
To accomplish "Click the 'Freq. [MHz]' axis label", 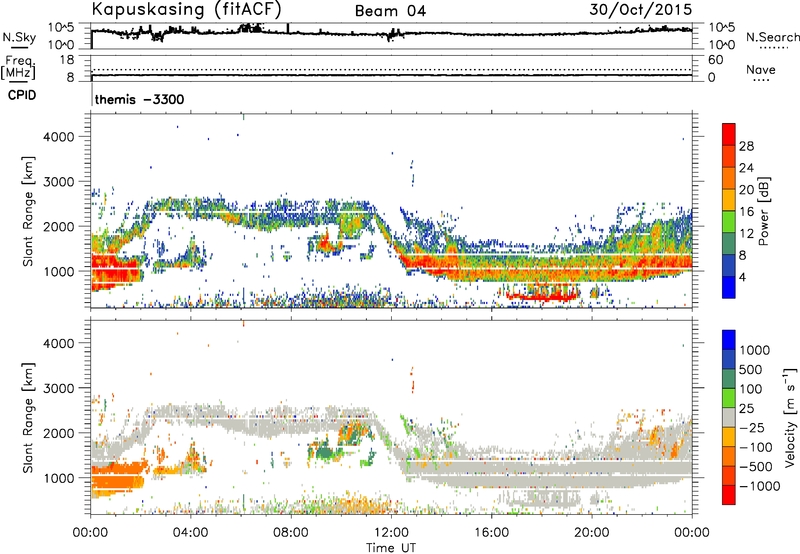I will (19, 67).
